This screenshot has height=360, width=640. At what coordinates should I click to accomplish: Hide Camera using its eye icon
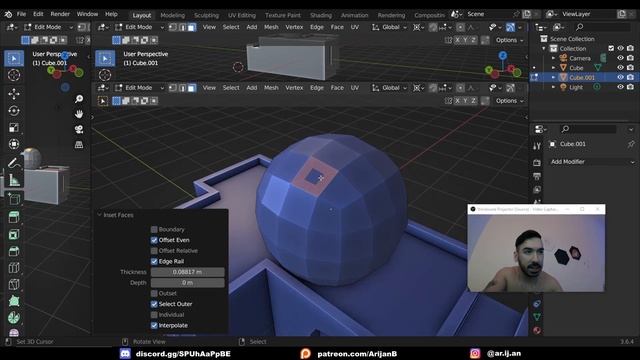pos(620,58)
